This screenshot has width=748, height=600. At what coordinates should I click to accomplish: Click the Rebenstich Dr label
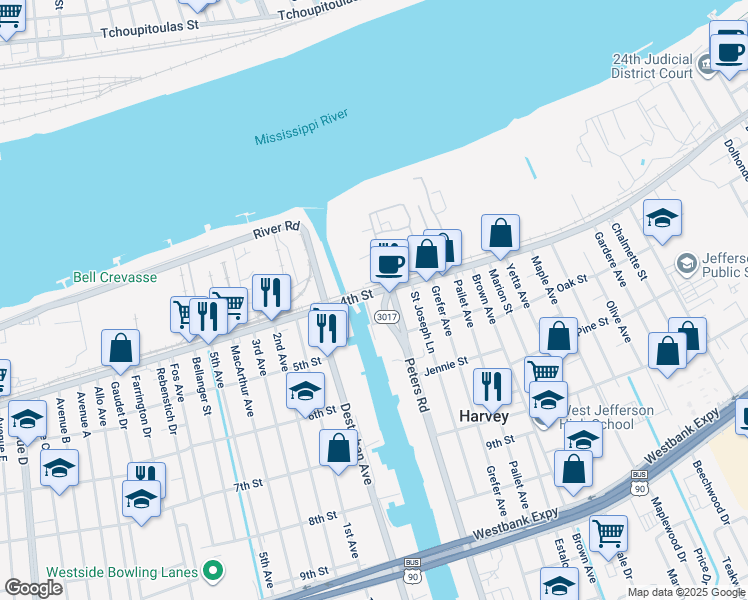pos(167,401)
